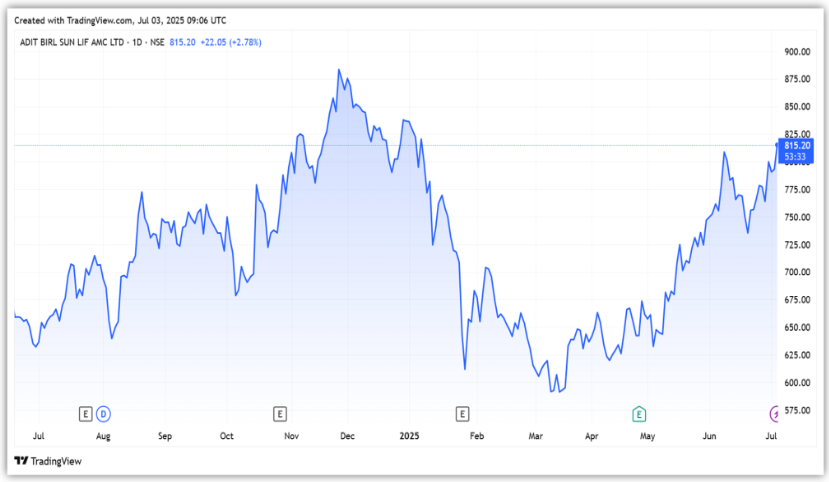Click the blue 815.20 current price label
This screenshot has width=829, height=482.
coord(797,146)
